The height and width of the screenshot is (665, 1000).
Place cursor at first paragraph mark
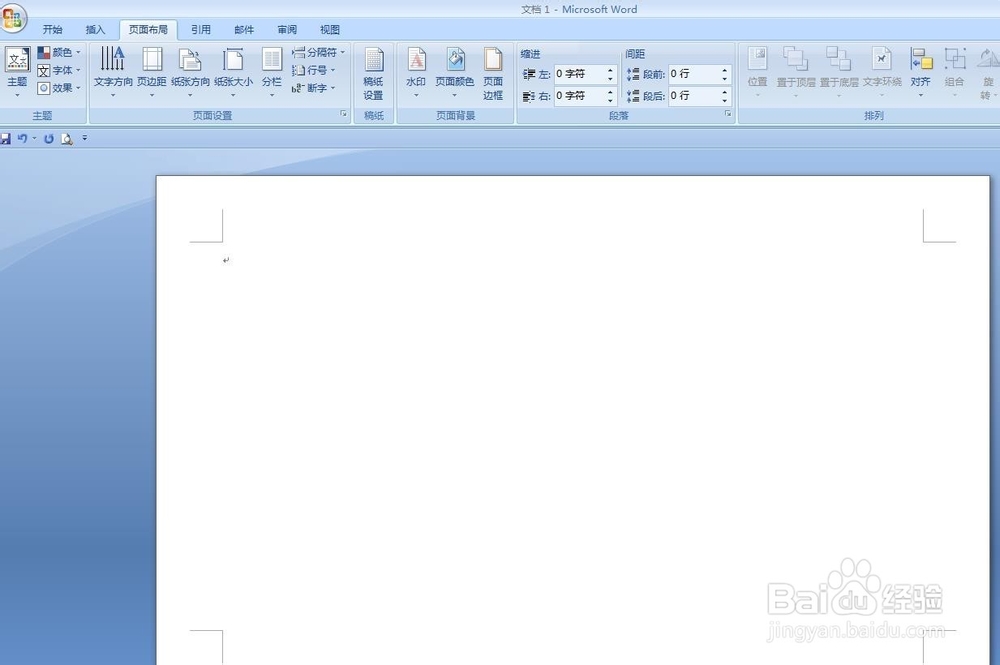226,260
